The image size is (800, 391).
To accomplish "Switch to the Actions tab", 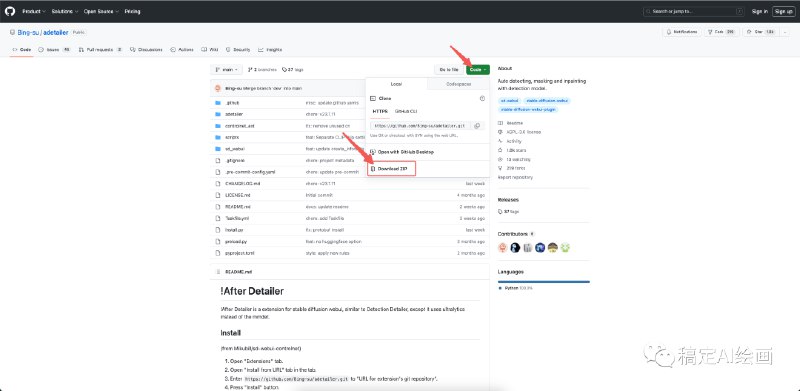I will (x=182, y=50).
